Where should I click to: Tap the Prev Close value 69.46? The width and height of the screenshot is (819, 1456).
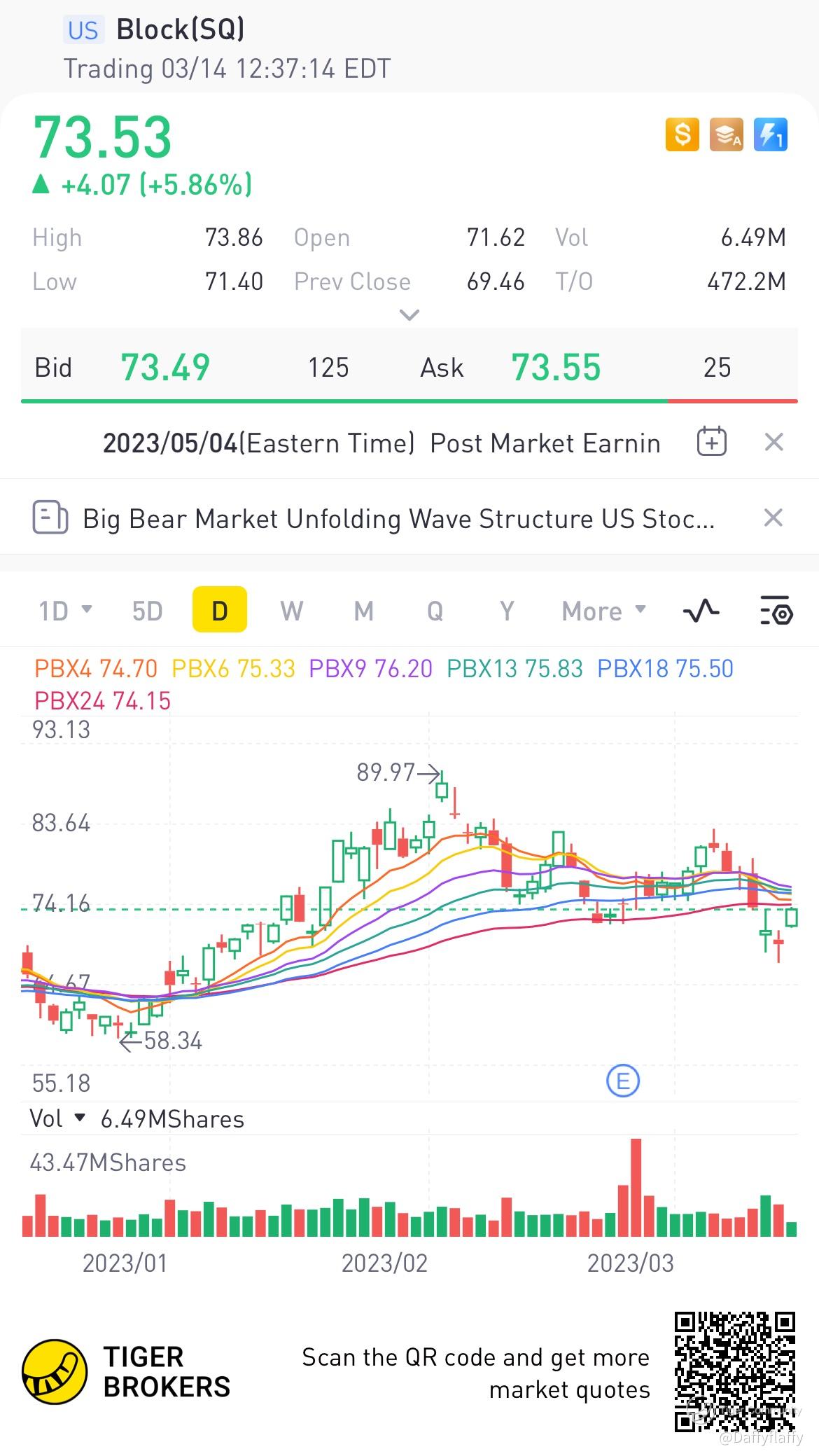pos(496,282)
